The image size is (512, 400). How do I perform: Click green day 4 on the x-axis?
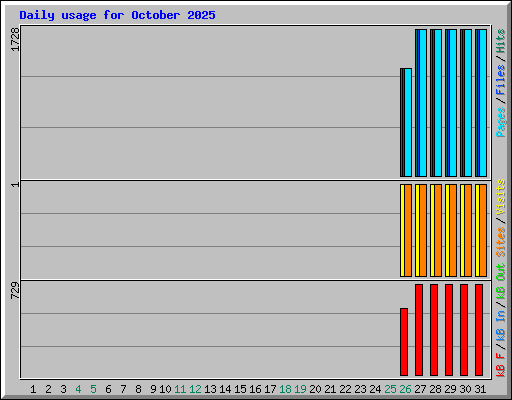point(78,389)
